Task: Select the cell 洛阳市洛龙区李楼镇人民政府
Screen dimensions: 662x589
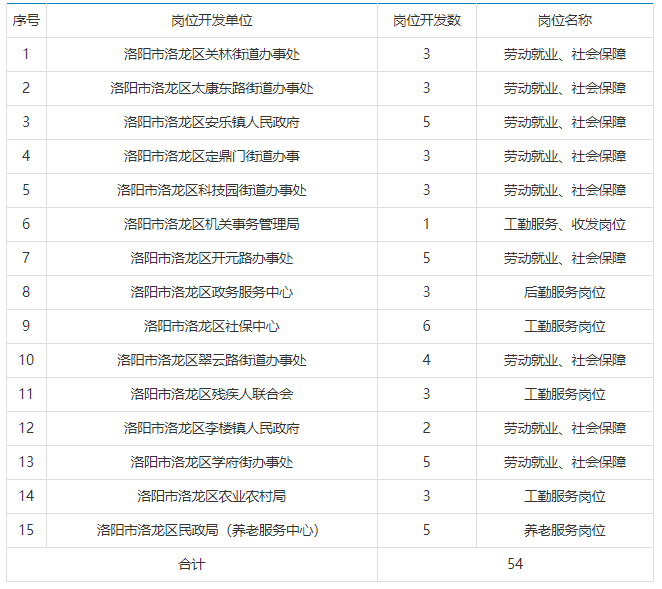Action: pos(212,428)
